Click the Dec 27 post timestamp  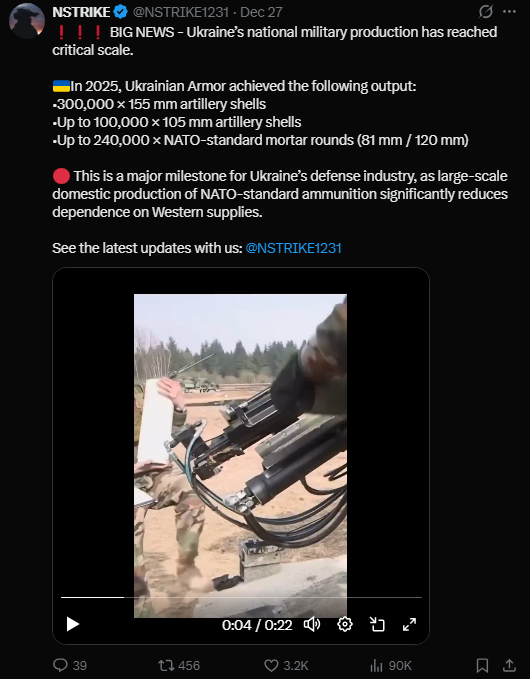point(261,12)
